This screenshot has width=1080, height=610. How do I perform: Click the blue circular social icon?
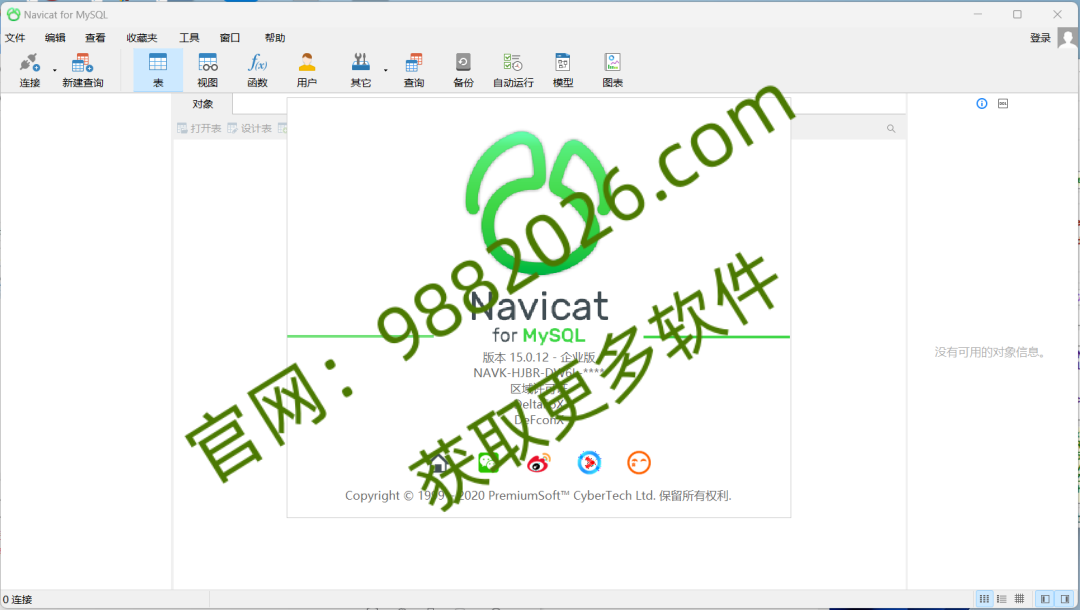click(x=589, y=463)
